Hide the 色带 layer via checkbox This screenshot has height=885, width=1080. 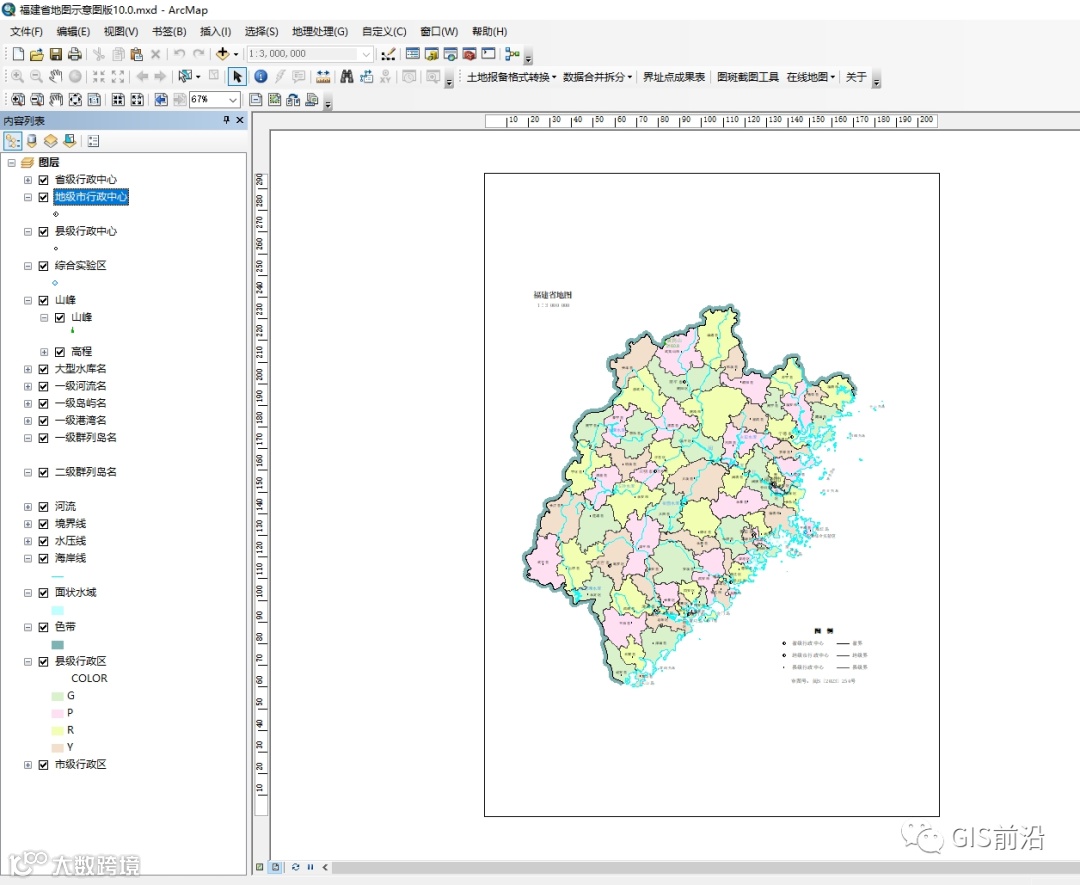point(43,627)
